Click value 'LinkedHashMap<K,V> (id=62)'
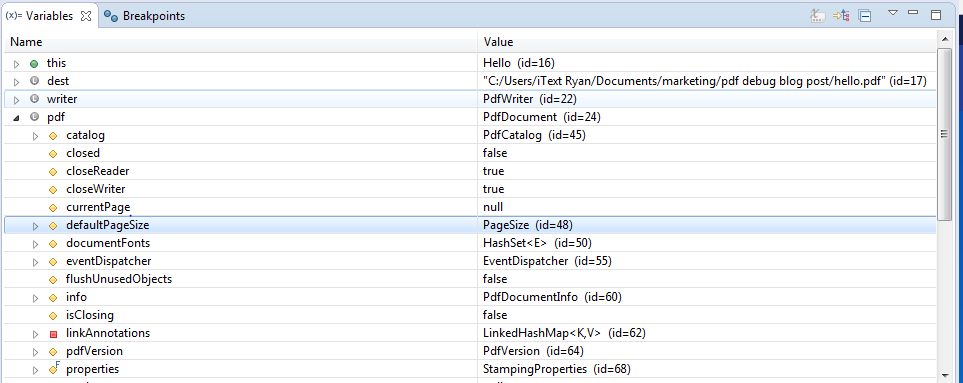The width and height of the screenshot is (963, 383). pyautogui.click(x=564, y=333)
